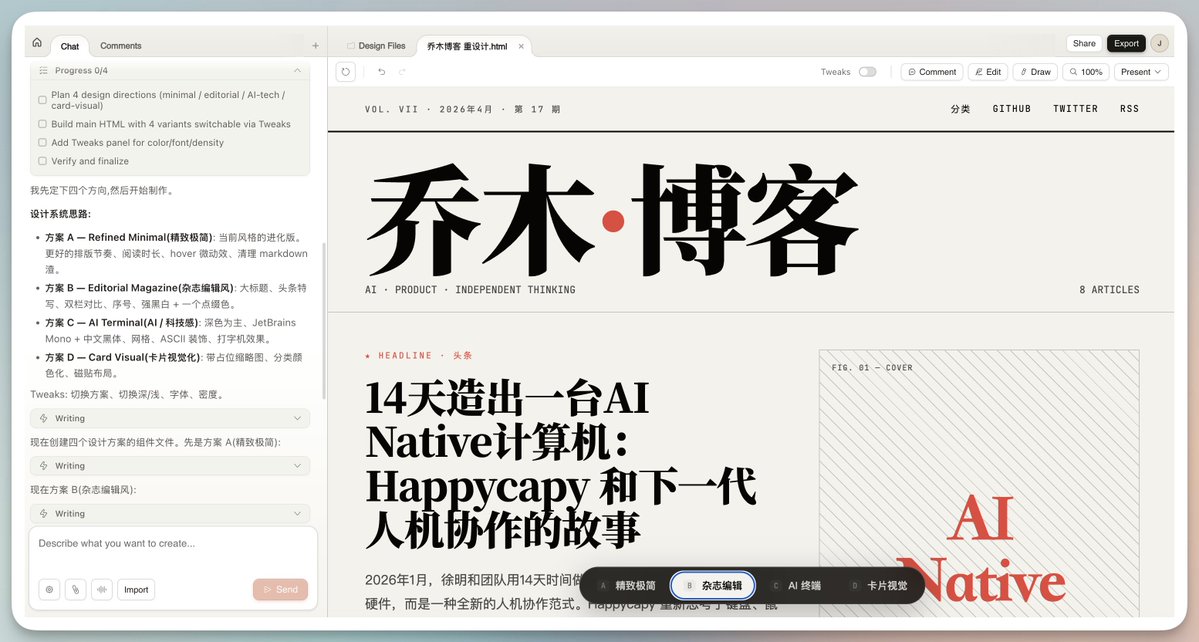Open the 100% zoom control
The width and height of the screenshot is (1199, 642).
click(1086, 72)
